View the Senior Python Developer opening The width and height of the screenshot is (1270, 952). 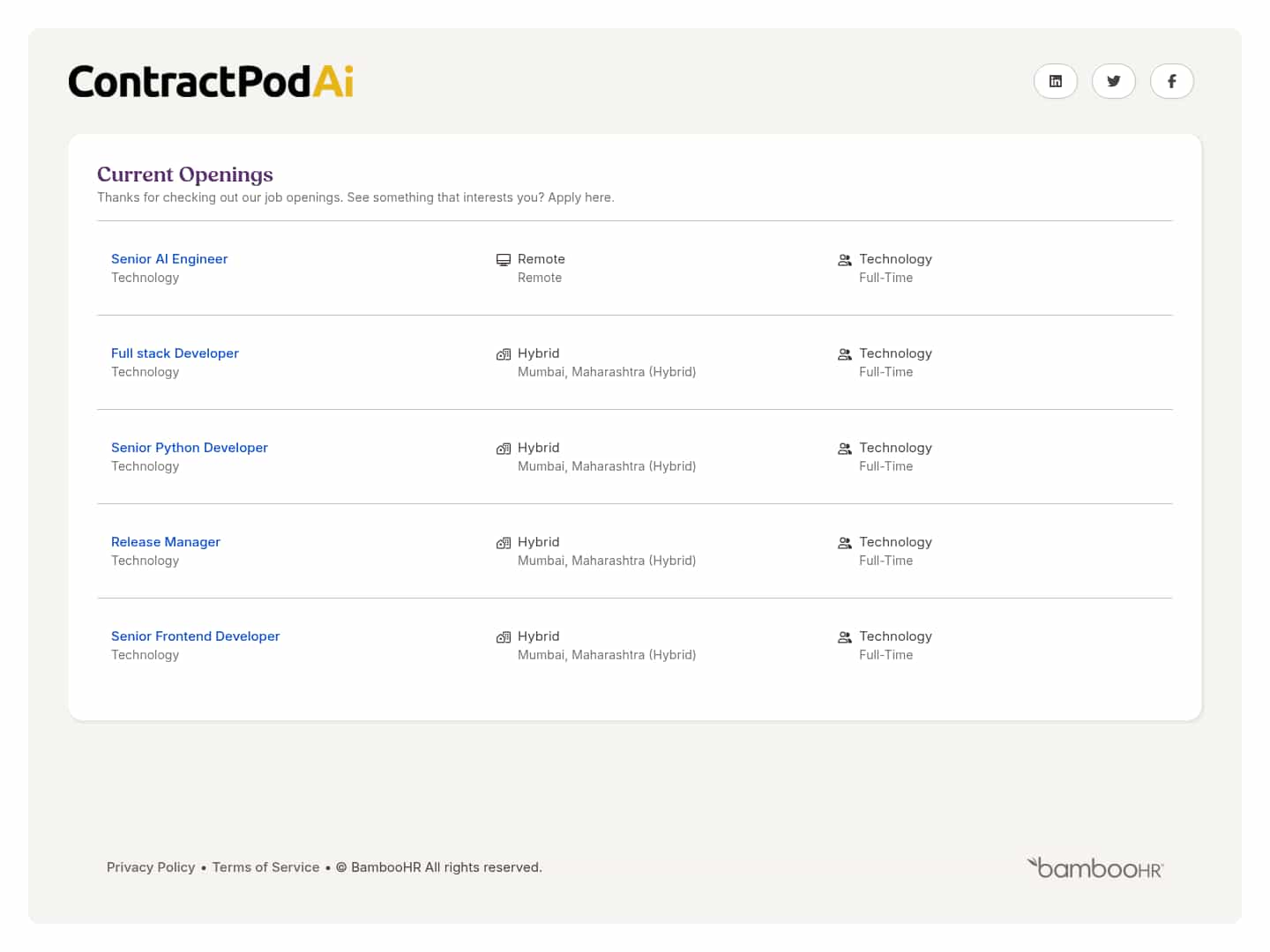coord(190,448)
